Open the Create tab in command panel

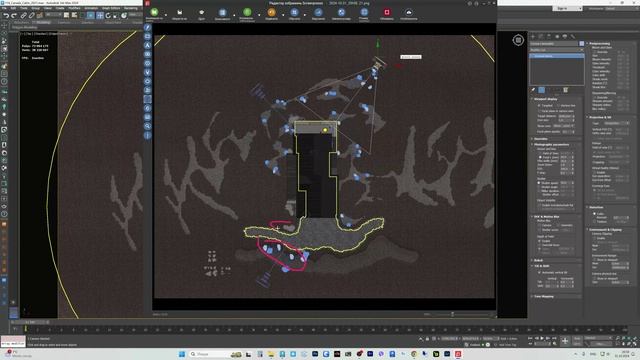[533, 36]
